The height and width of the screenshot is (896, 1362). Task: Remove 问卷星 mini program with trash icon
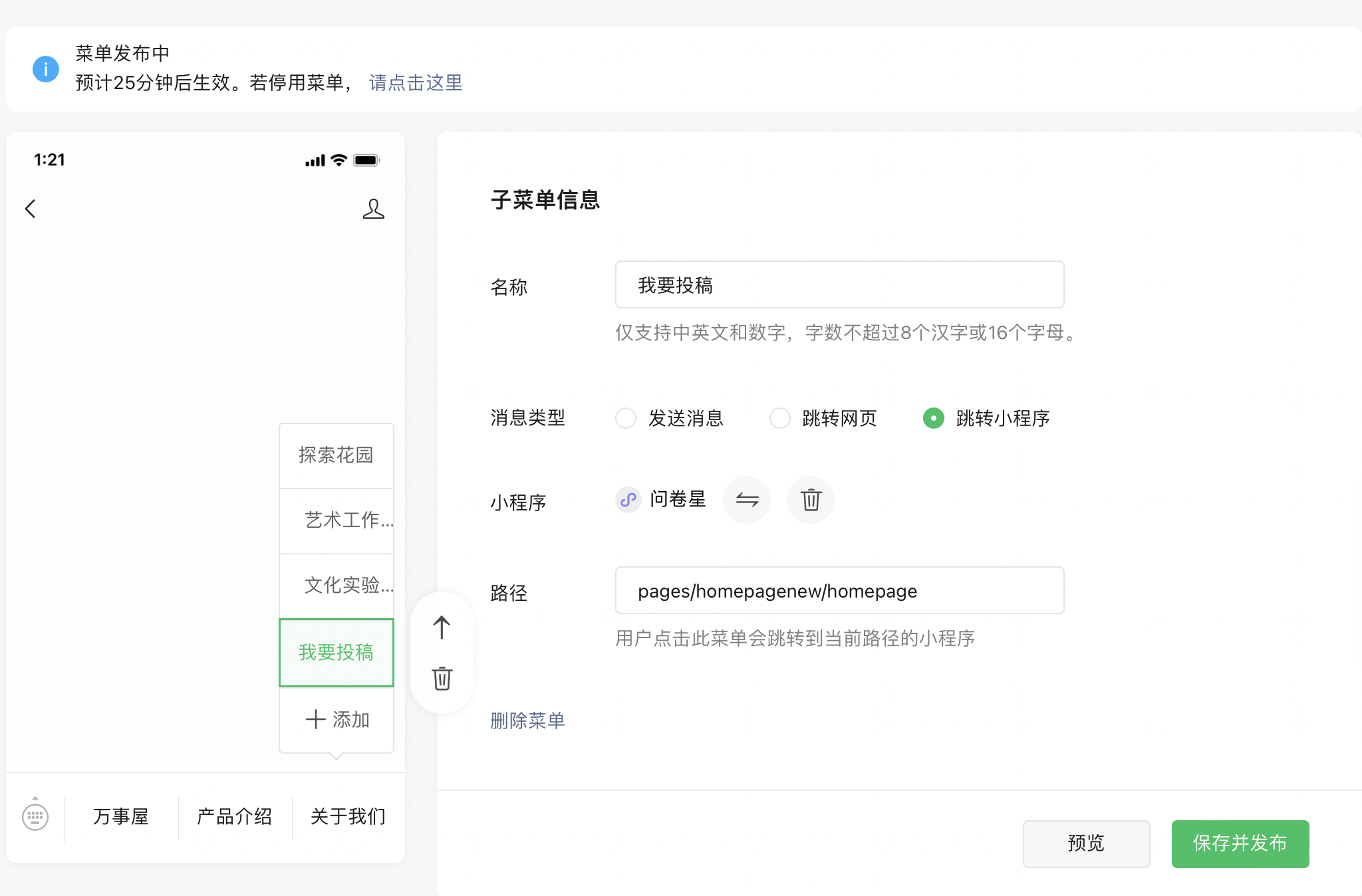pos(810,500)
